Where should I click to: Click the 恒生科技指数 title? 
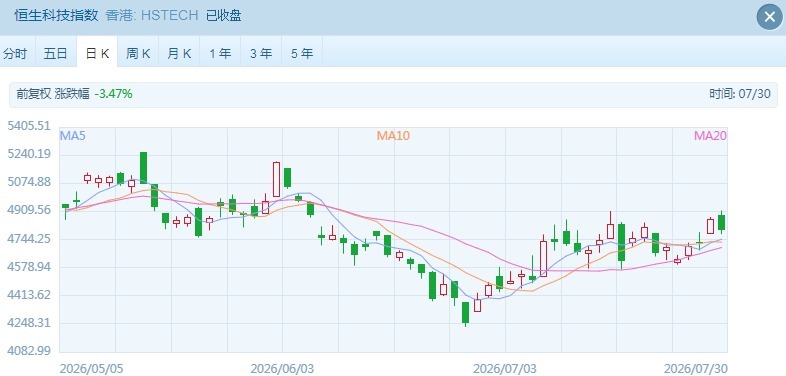[x=56, y=16]
